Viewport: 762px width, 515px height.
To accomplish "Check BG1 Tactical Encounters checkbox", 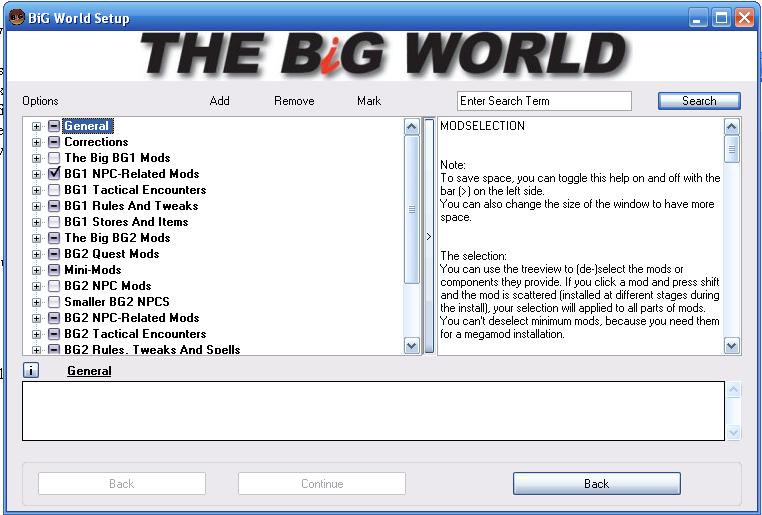I will (x=54, y=190).
